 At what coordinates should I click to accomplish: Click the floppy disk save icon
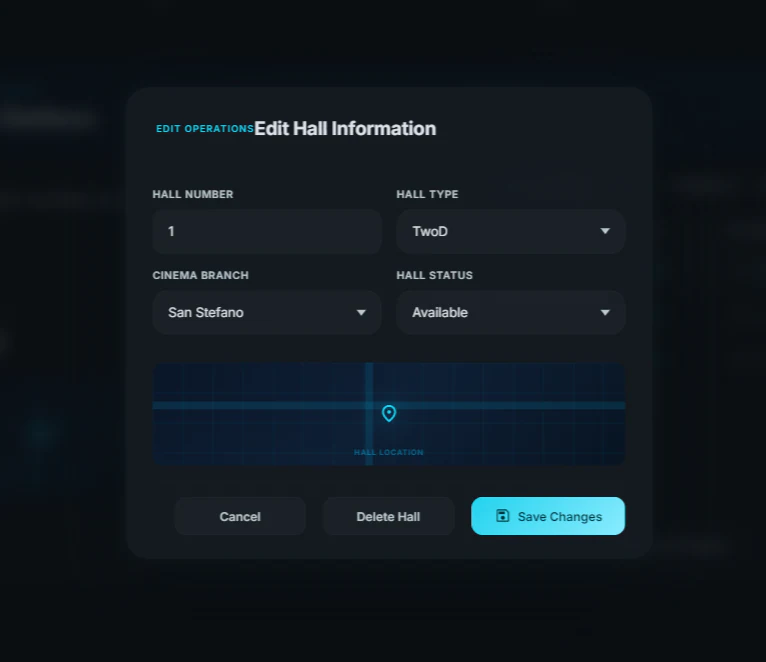click(x=503, y=516)
